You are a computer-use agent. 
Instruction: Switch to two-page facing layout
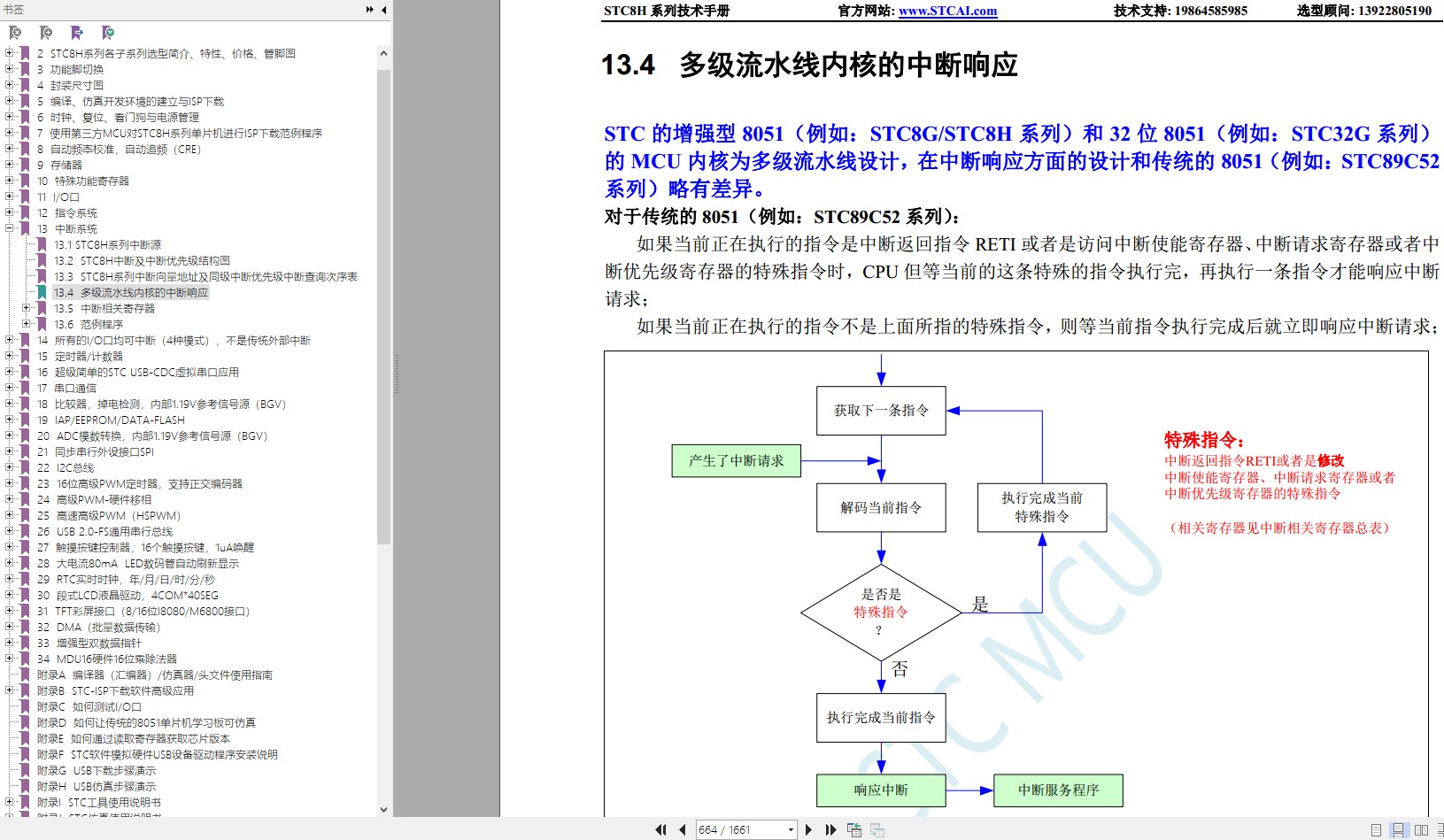1421,829
